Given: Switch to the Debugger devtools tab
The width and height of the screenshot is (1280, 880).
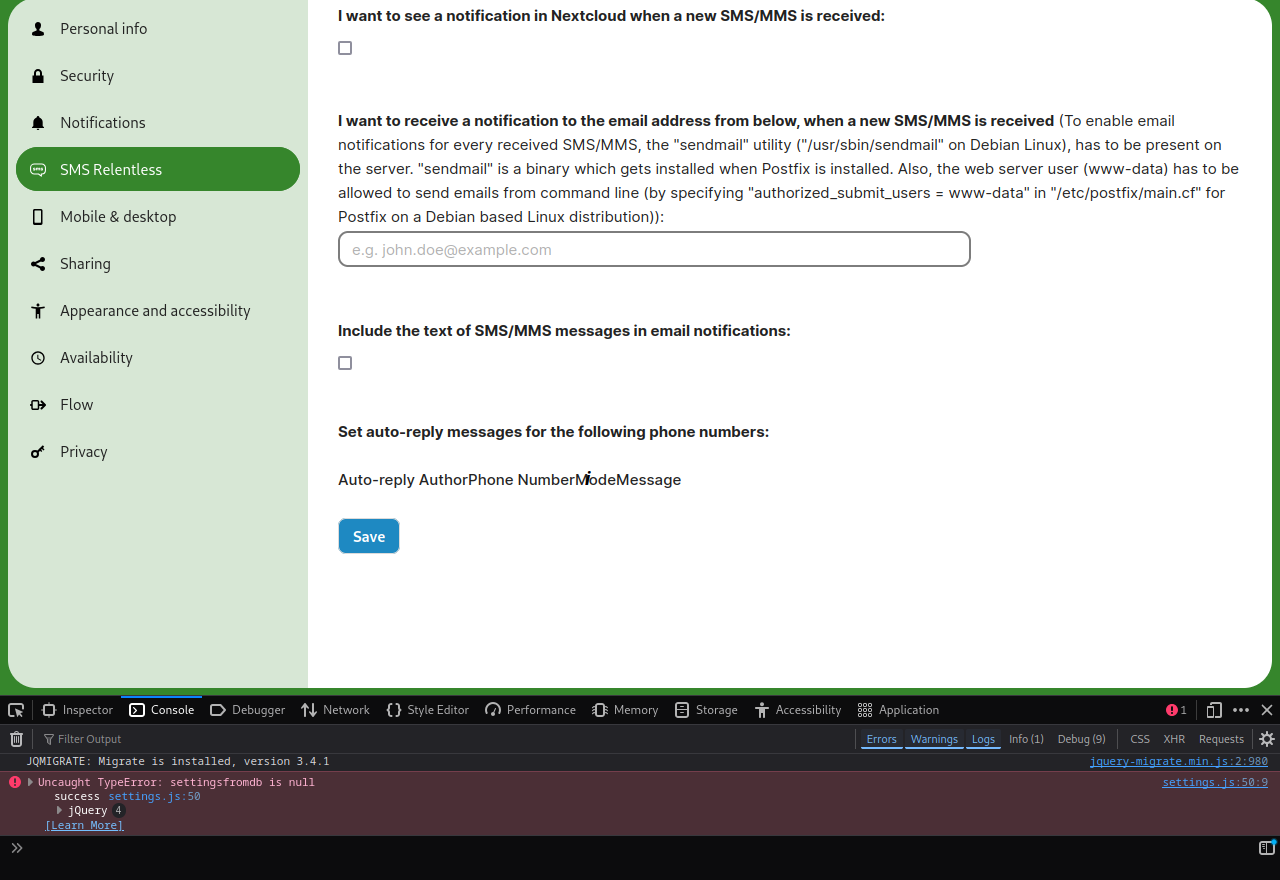Looking at the screenshot, I should pos(248,710).
